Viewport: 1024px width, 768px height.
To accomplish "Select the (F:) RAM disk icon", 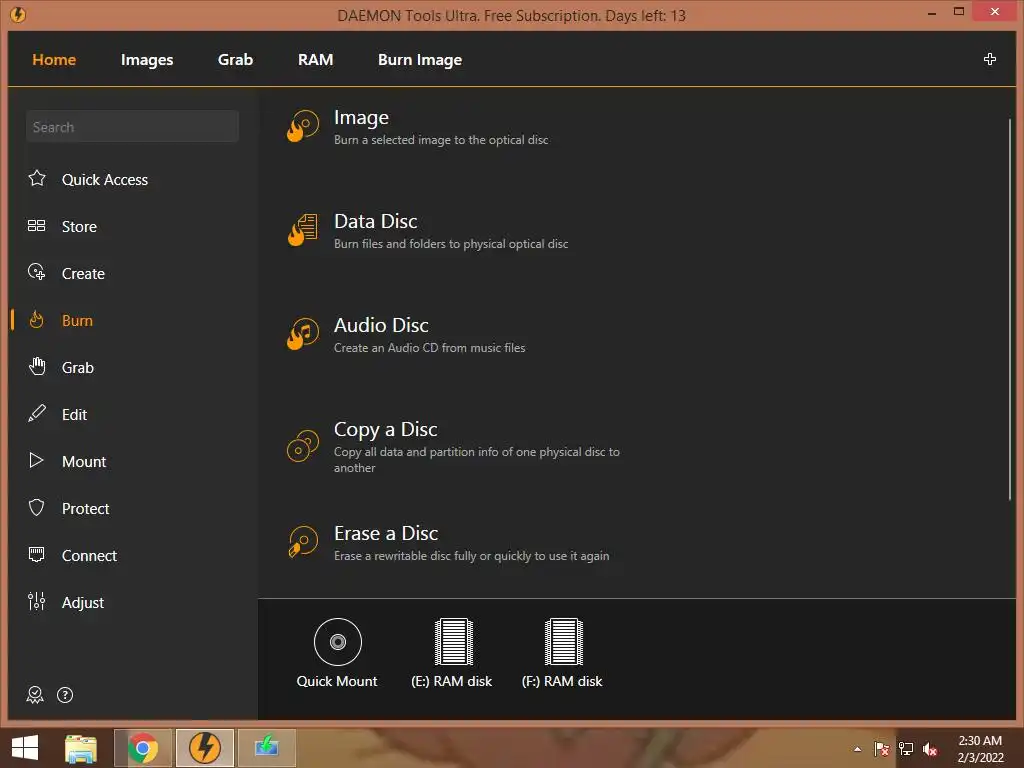I will pyautogui.click(x=564, y=641).
